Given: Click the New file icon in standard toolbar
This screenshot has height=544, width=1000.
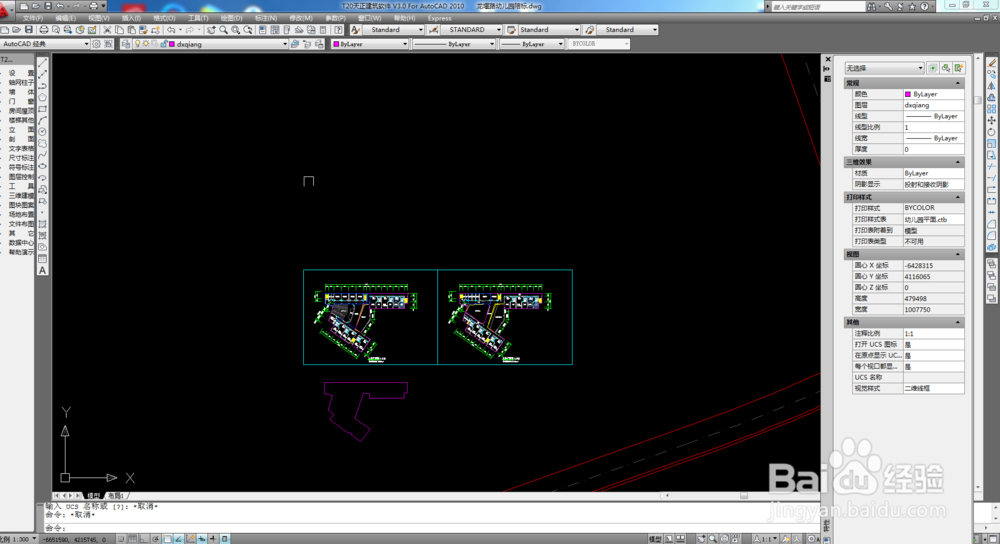Looking at the screenshot, I should tap(4, 30).
